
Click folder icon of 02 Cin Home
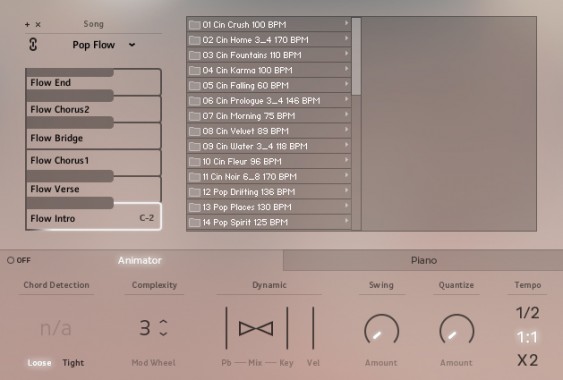coord(195,40)
